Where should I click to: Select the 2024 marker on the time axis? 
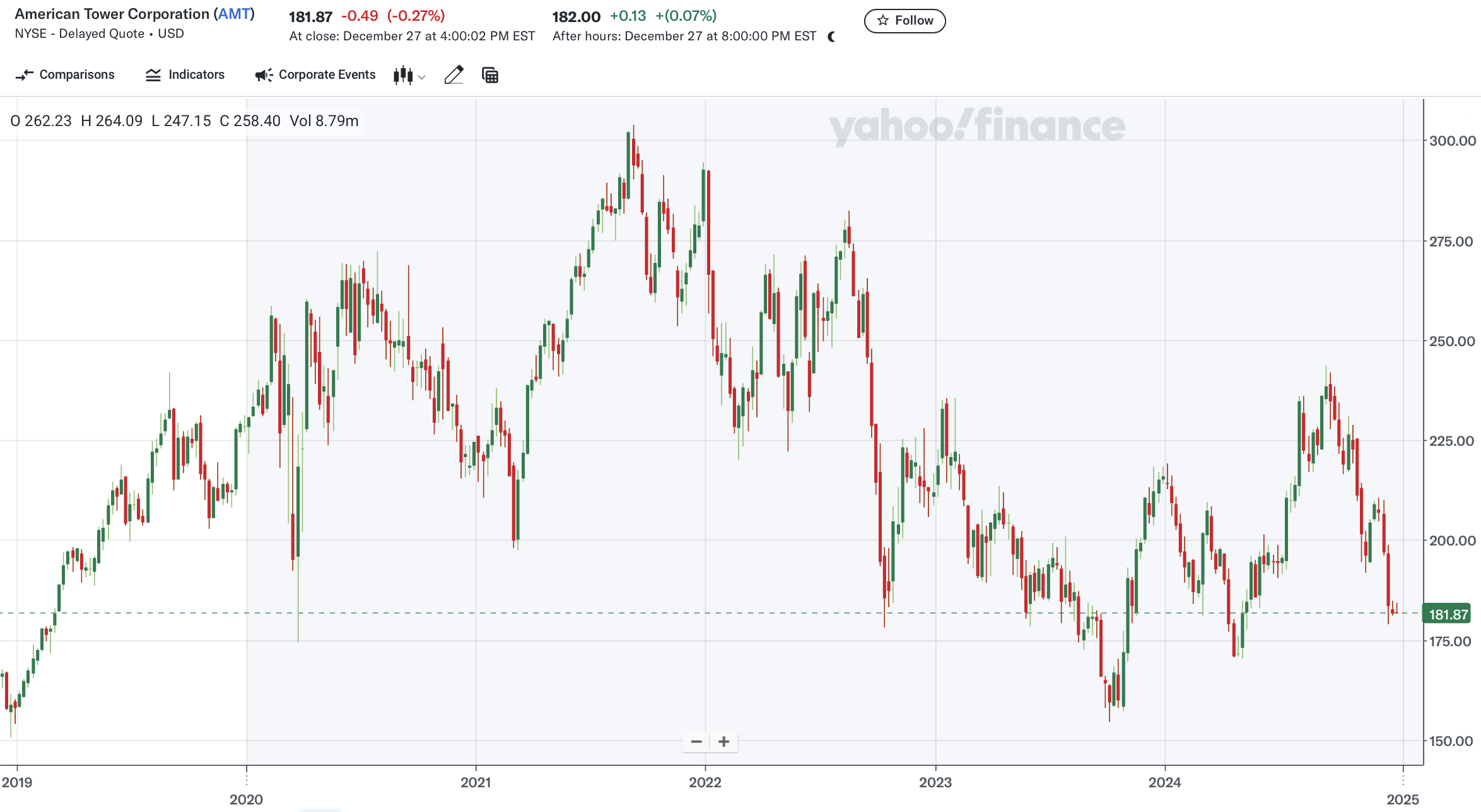coord(1164,782)
